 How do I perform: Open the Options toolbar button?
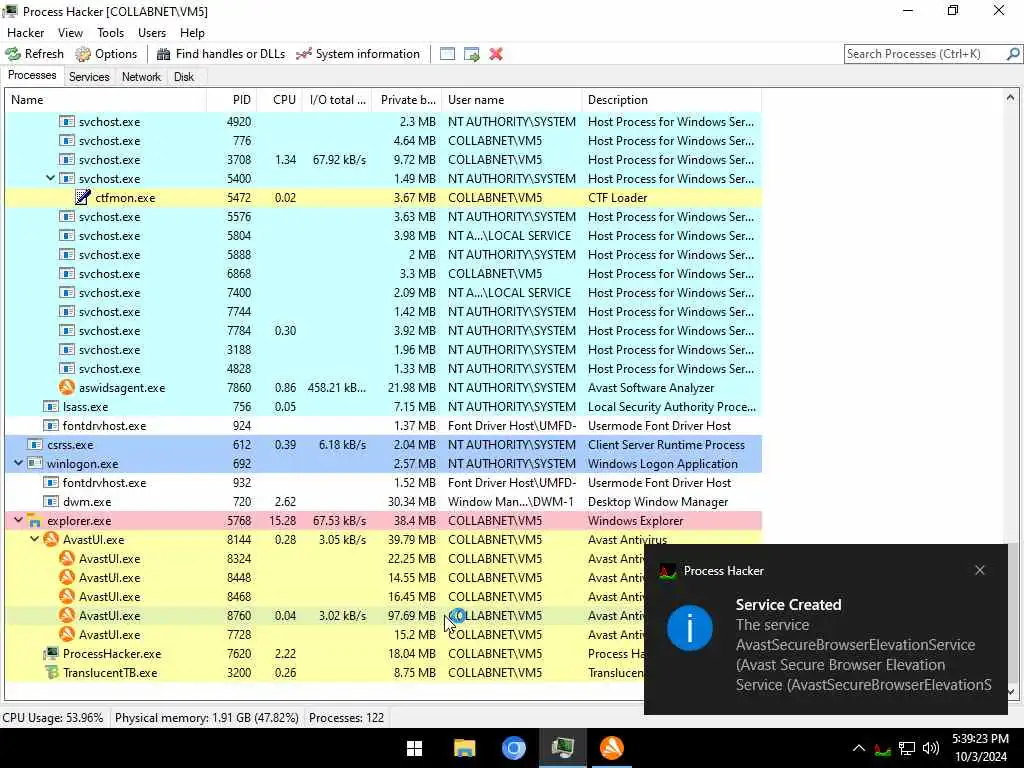point(106,54)
